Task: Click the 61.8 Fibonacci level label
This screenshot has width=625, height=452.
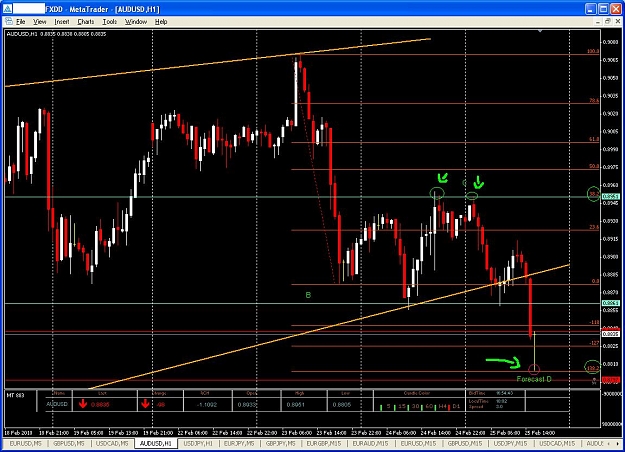Action: 594,139
